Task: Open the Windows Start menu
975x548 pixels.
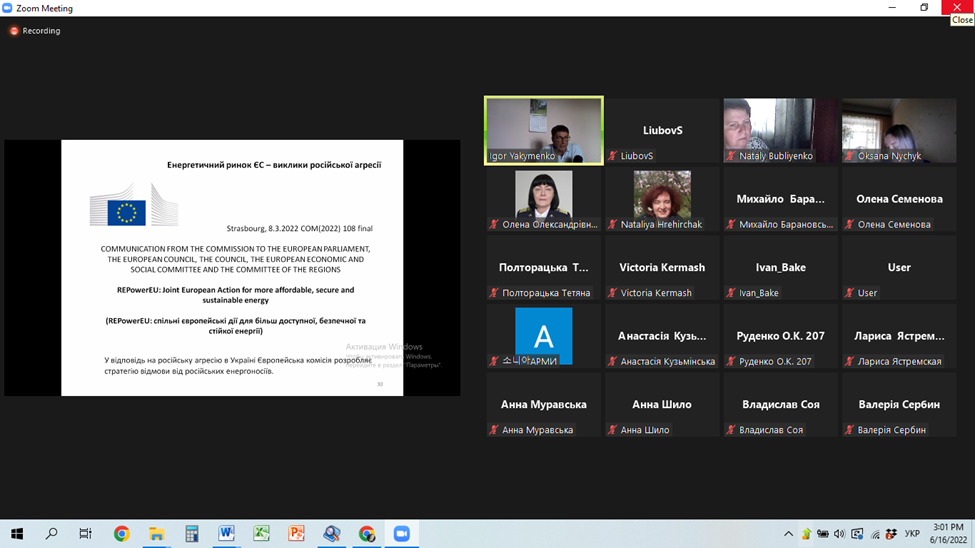Action: 16,534
